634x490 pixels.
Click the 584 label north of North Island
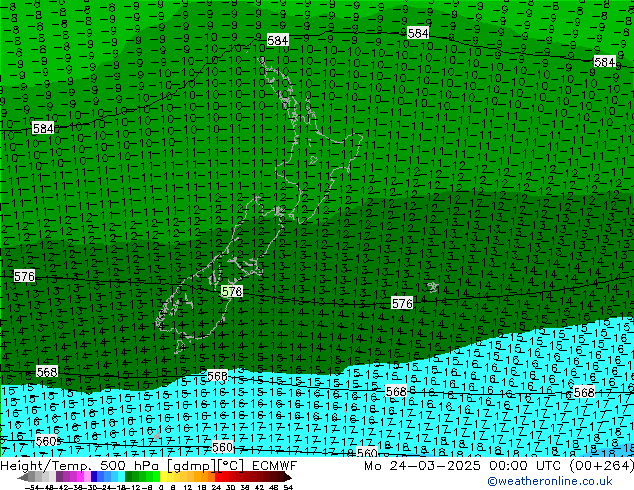[x=278, y=40]
